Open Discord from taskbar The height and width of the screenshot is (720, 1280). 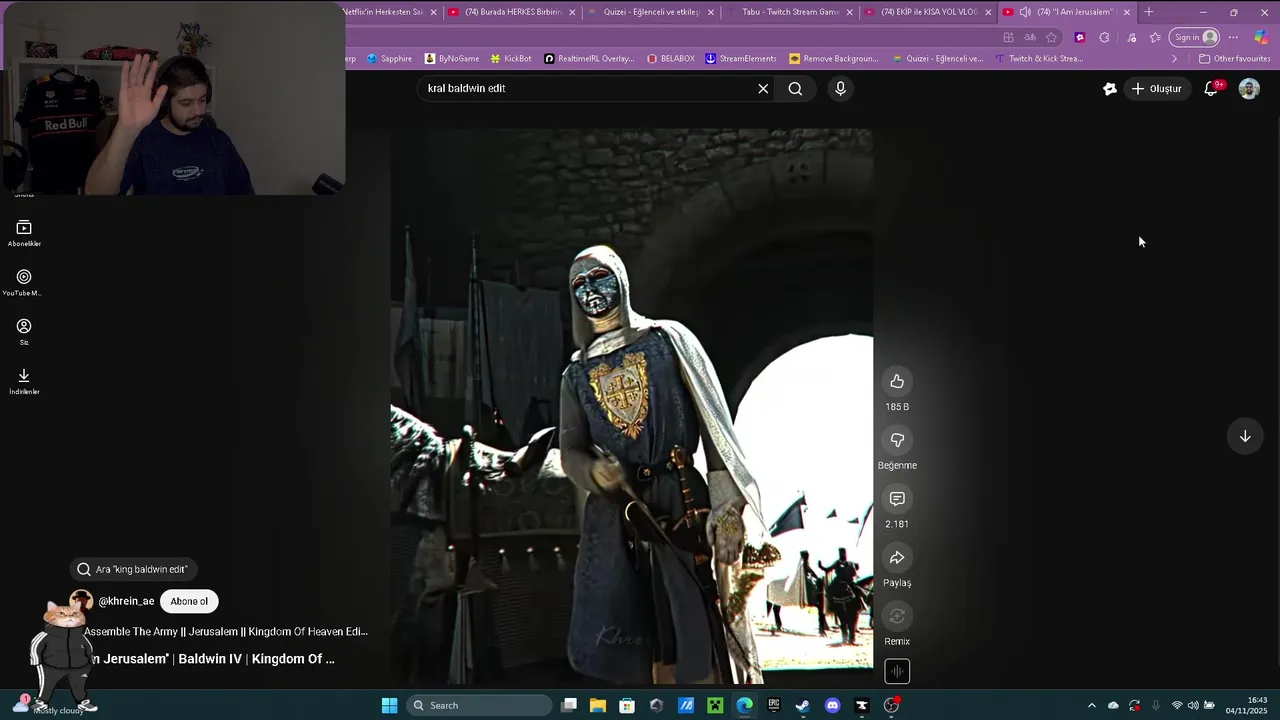[x=832, y=705]
